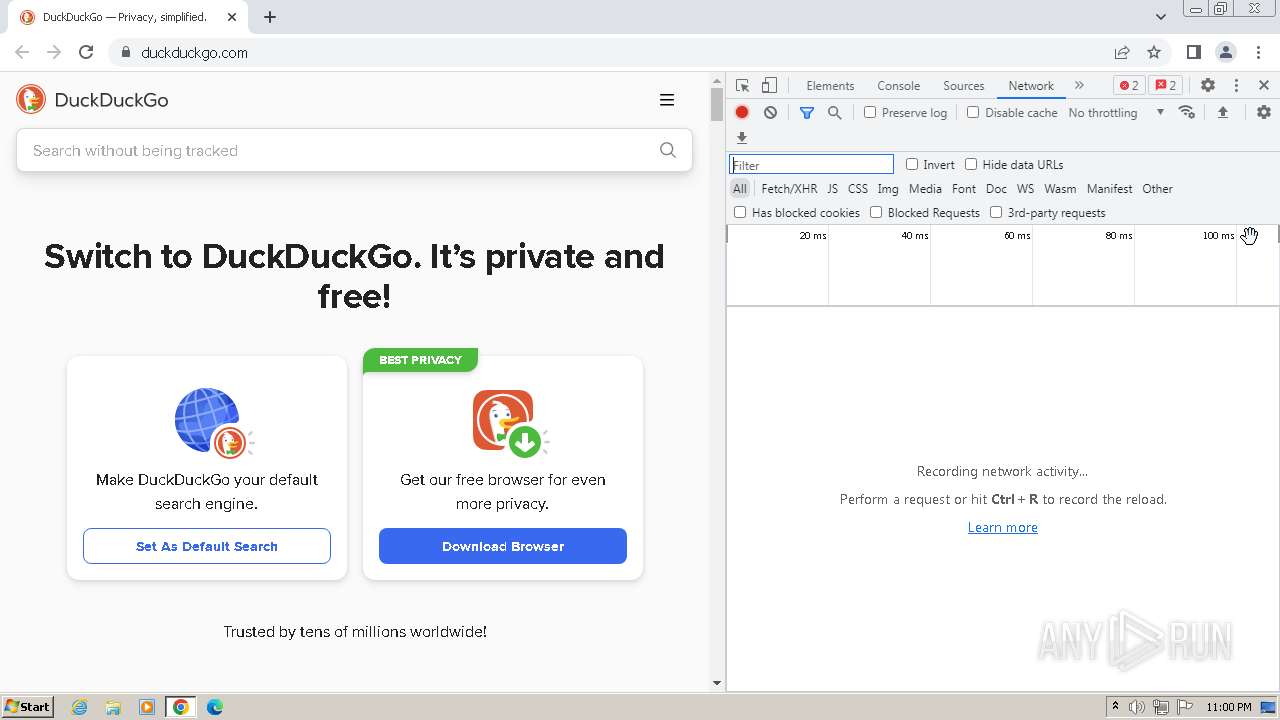Show hidden system tray icons

tap(1115, 707)
